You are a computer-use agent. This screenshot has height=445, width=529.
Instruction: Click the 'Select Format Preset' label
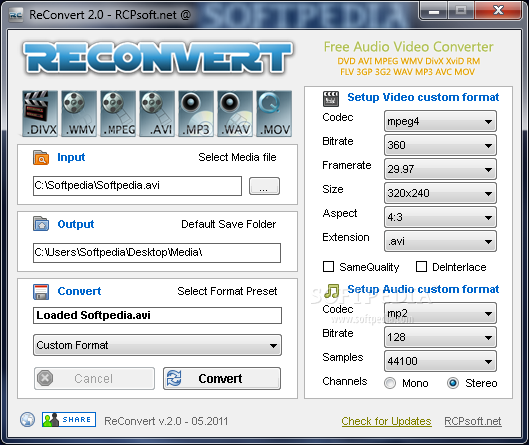click(x=227, y=291)
